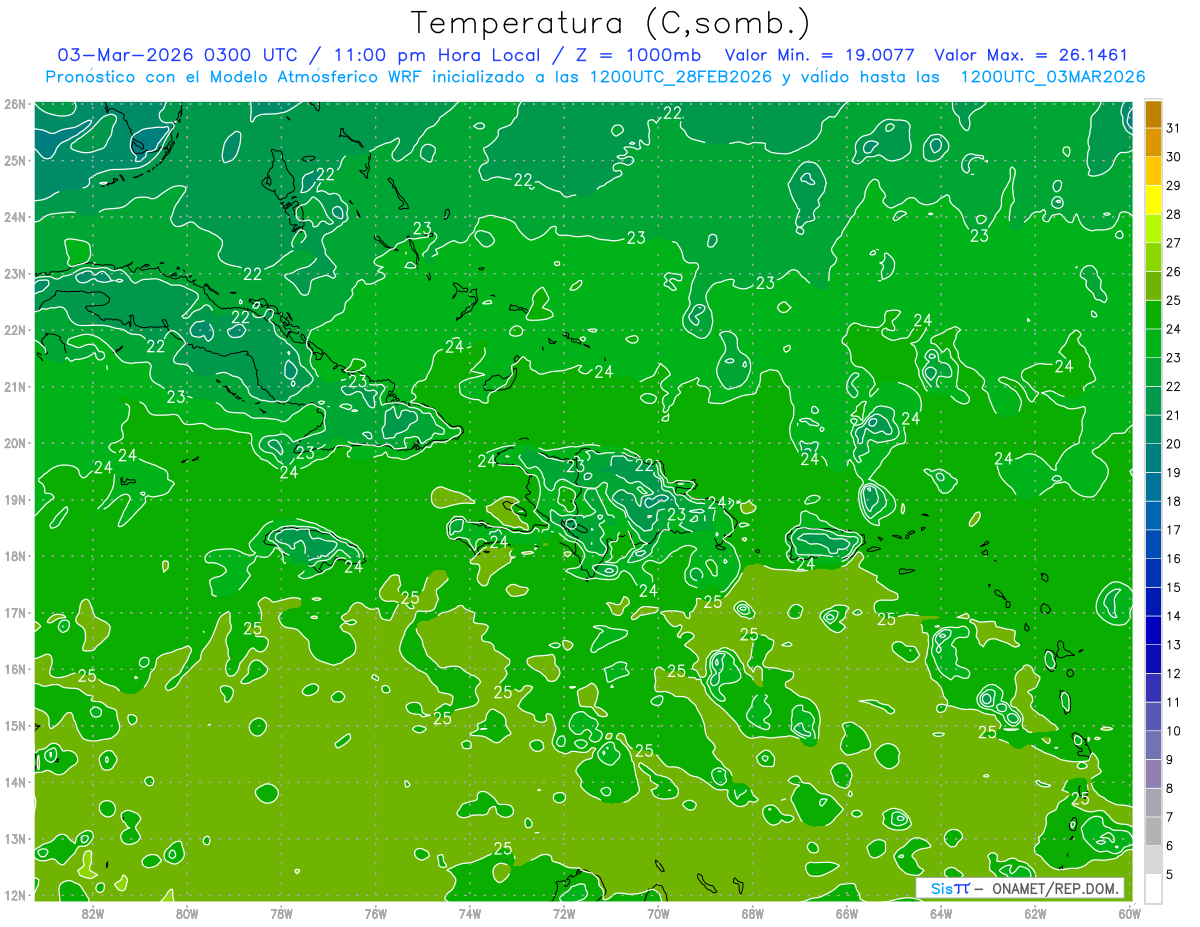
Task: Select the purple color bar segment between 9 and 10
Action: [x=1153, y=745]
